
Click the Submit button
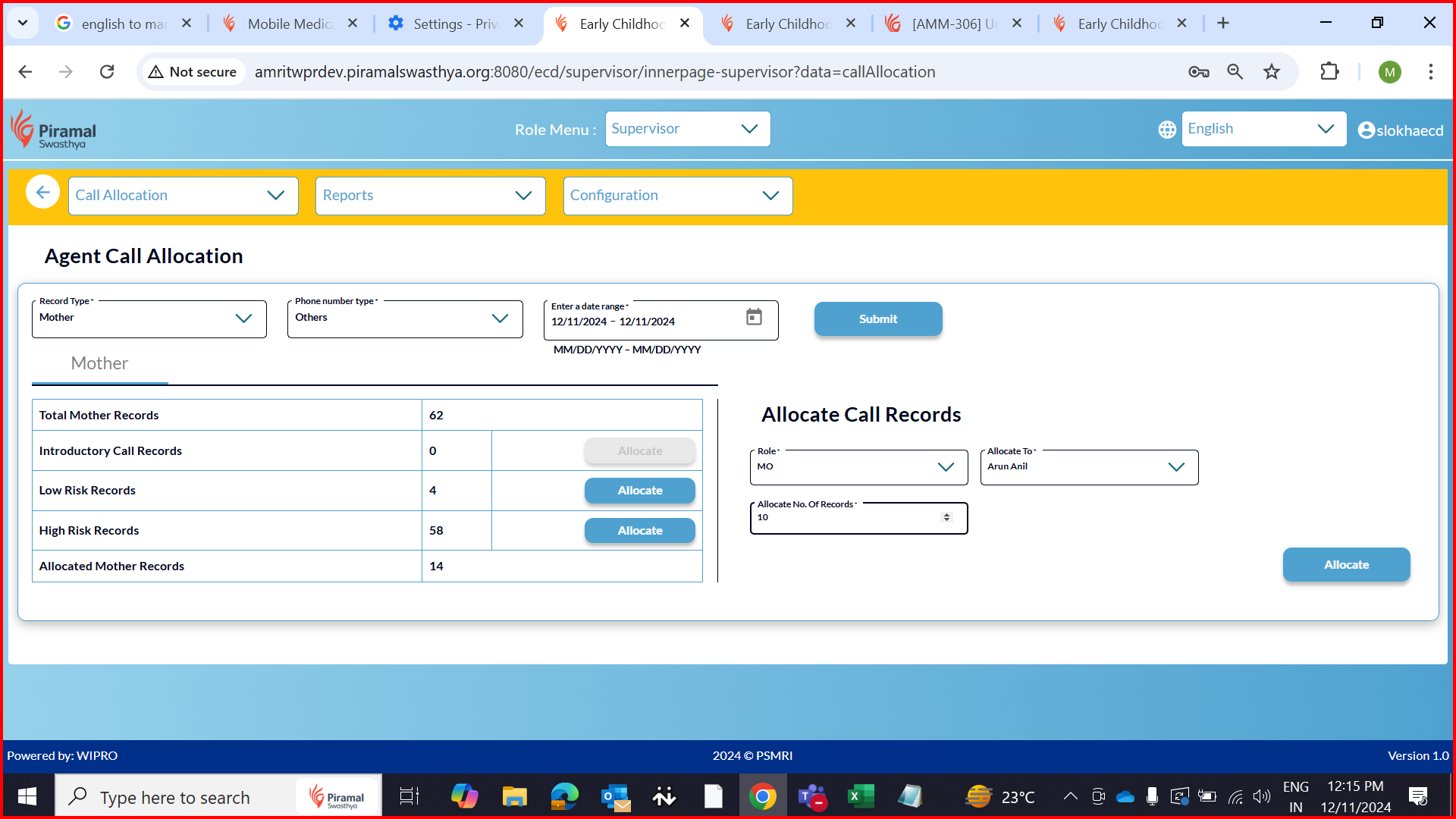(x=877, y=319)
